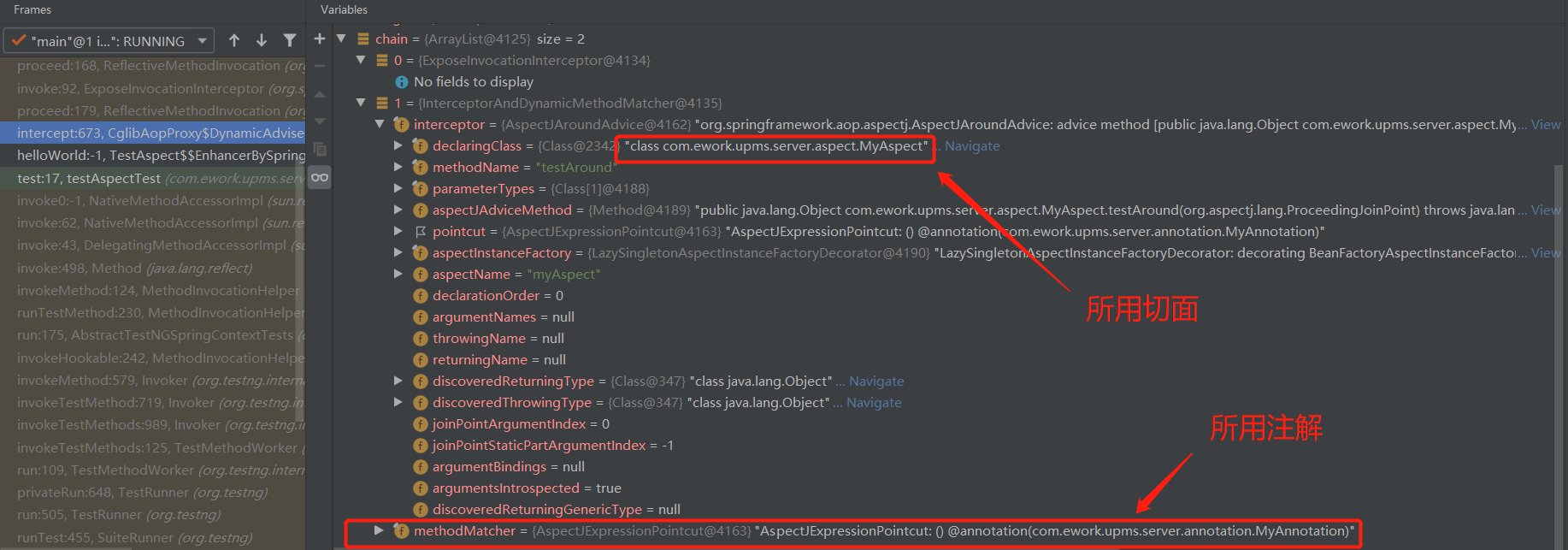Click Navigate link for declaringClass
The width and height of the screenshot is (1568, 550).
coord(972,145)
